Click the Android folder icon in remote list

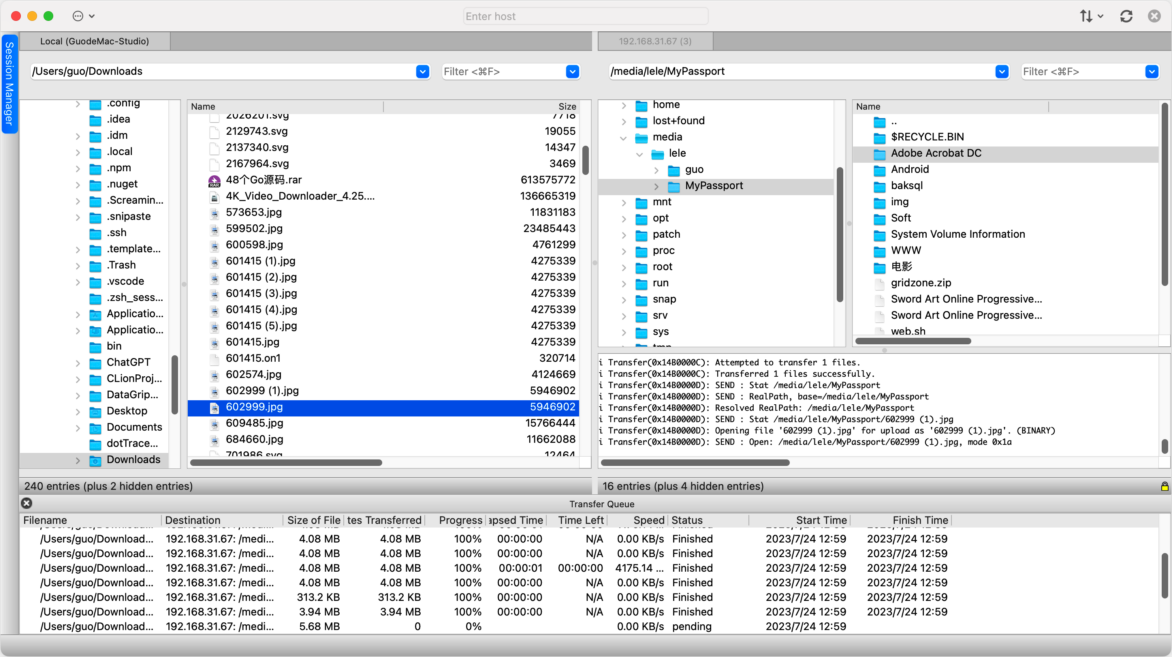[880, 170]
